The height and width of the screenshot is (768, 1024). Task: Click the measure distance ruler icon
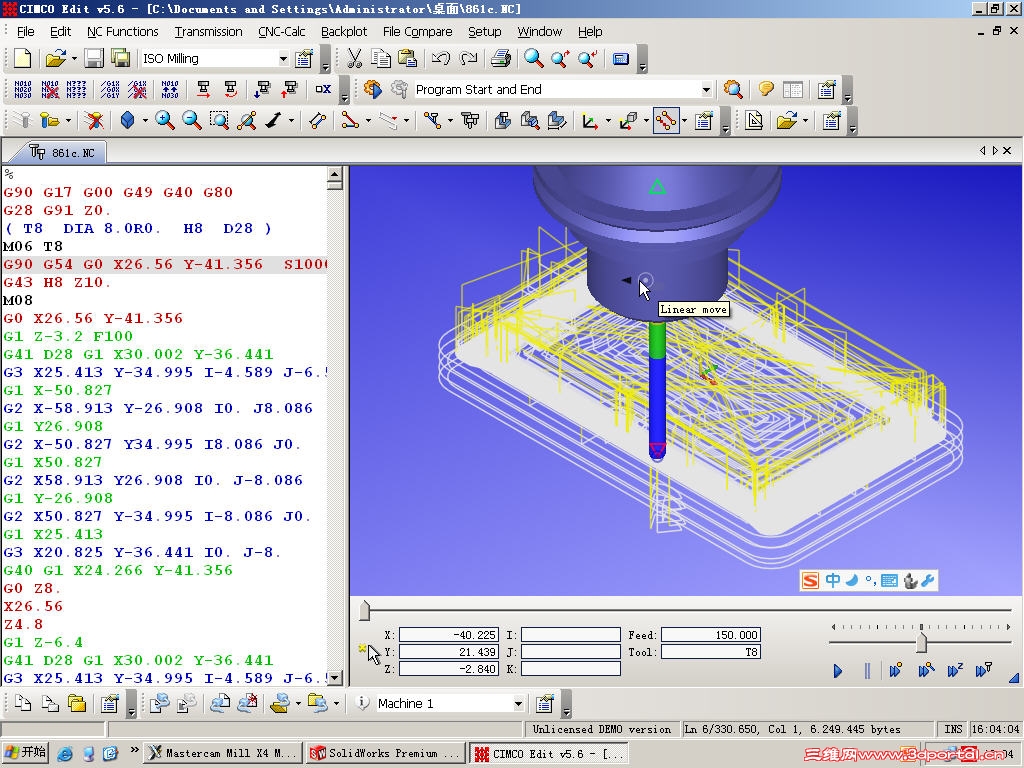pos(317,120)
